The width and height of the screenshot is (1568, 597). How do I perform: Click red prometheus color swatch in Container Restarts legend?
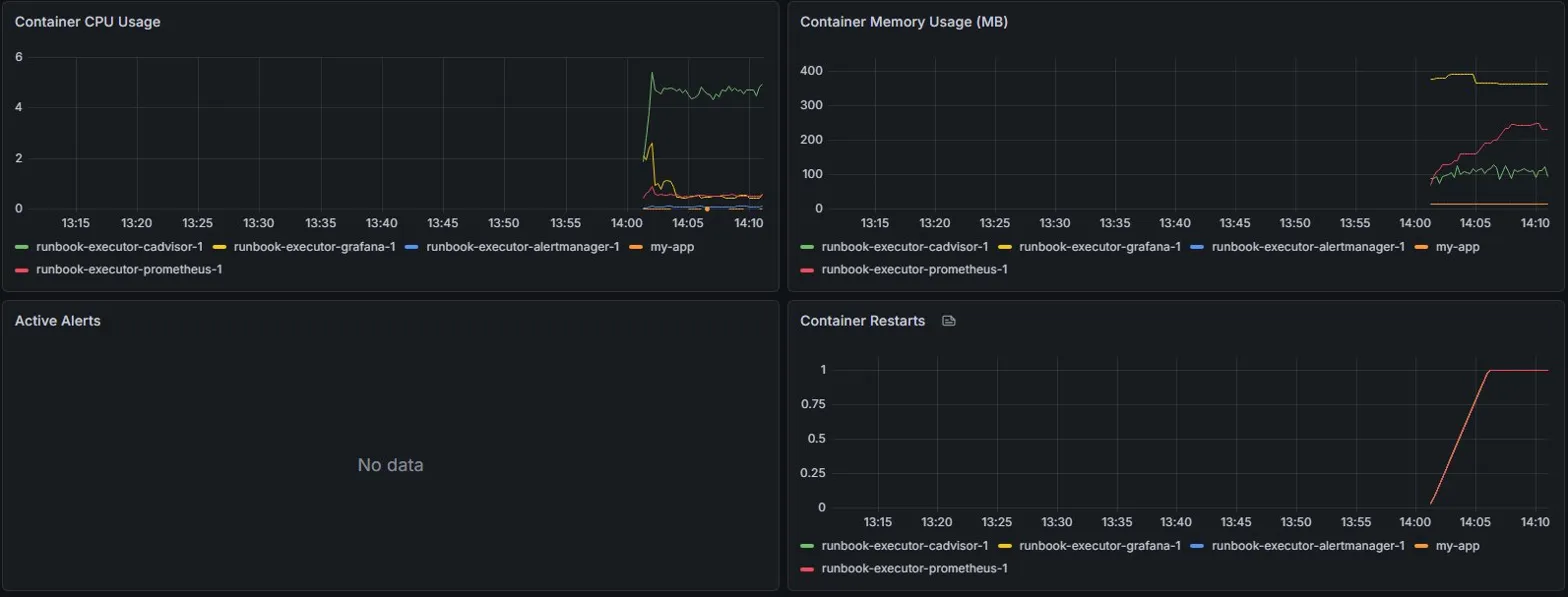807,568
